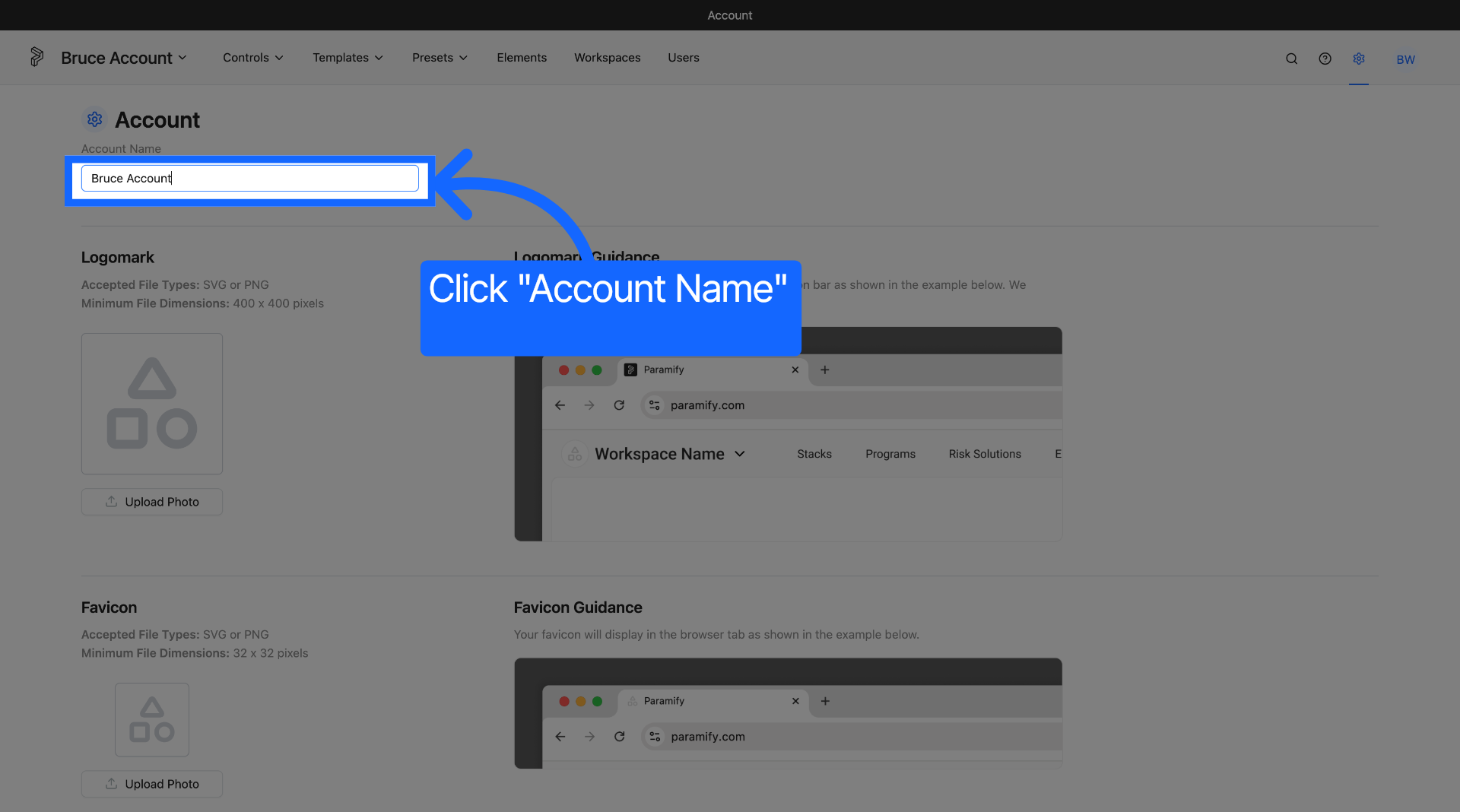The image size is (1460, 812).
Task: Click Paramify tab icon in logomark example
Action: 630,370
